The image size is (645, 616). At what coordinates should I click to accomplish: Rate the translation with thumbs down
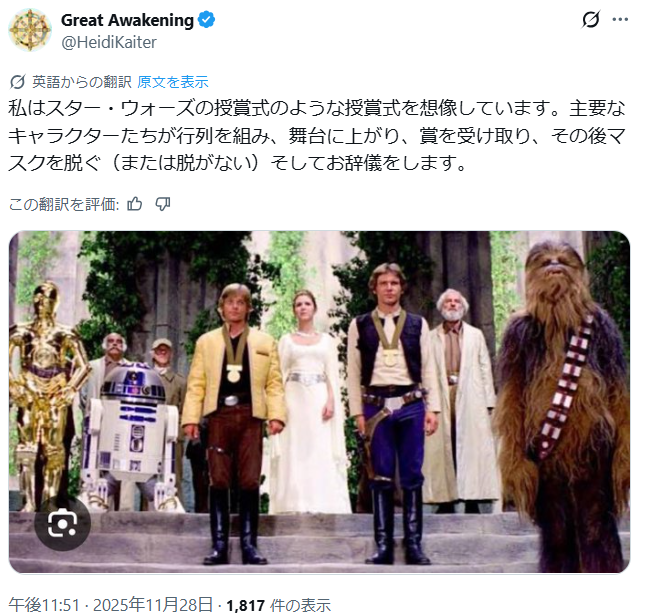162,204
